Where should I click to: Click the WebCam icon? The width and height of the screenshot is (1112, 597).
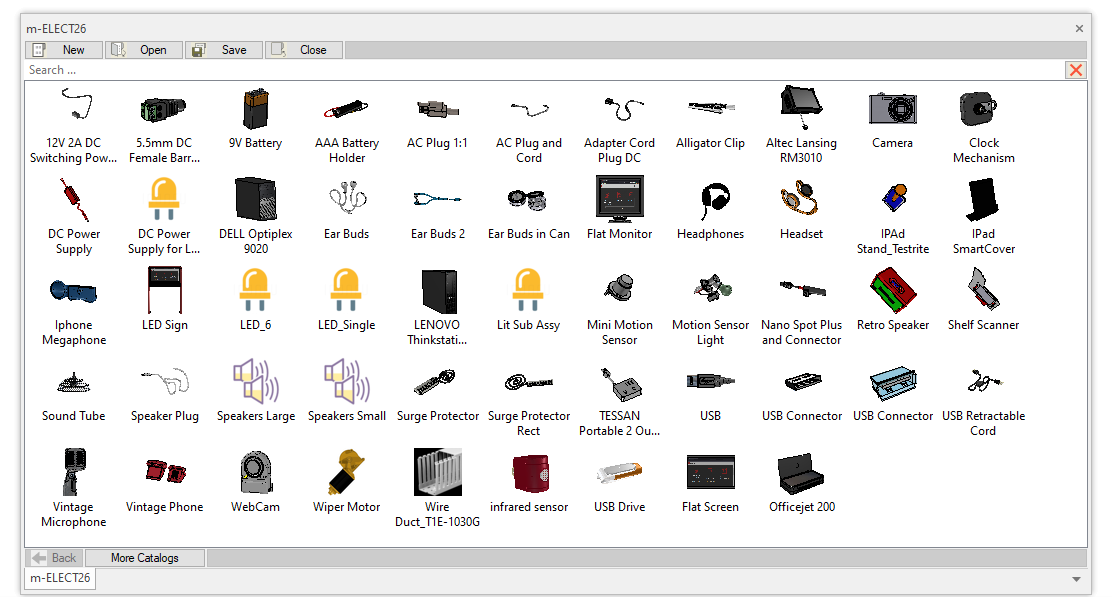click(x=256, y=473)
